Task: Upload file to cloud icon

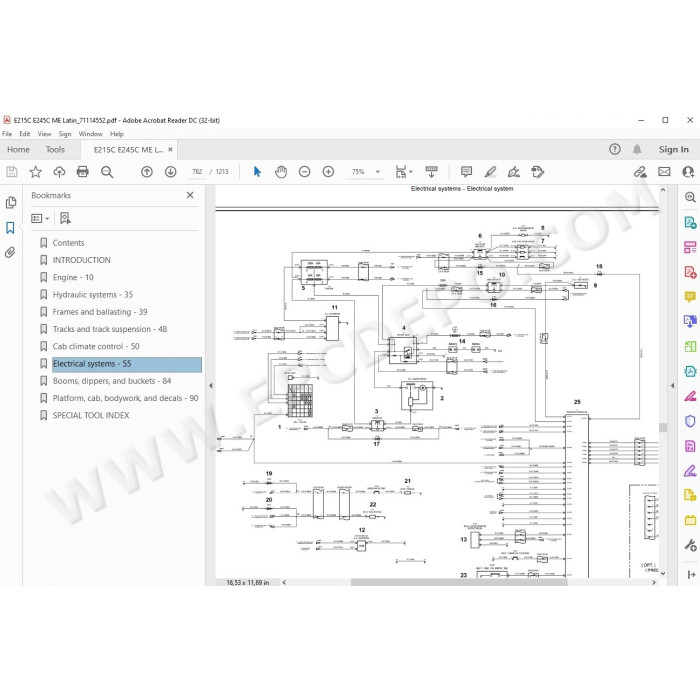Action: pyautogui.click(x=59, y=172)
